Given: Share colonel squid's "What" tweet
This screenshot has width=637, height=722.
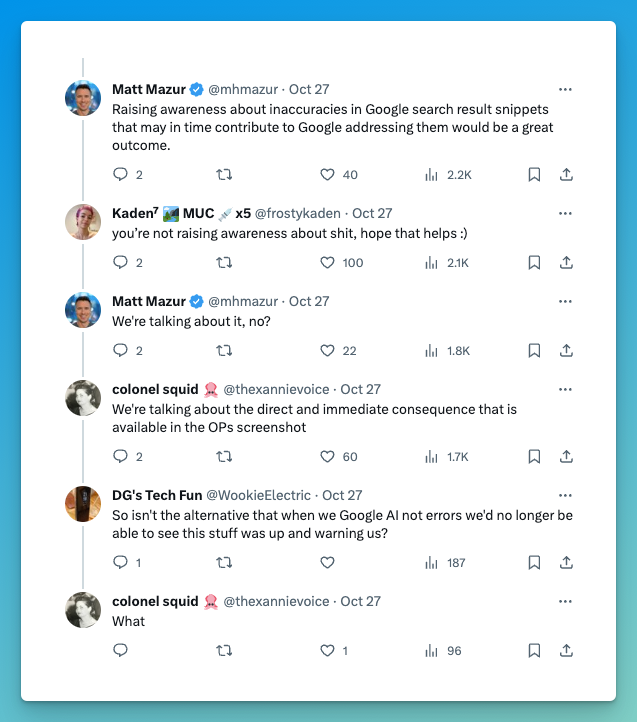Looking at the screenshot, I should pyautogui.click(x=566, y=651).
